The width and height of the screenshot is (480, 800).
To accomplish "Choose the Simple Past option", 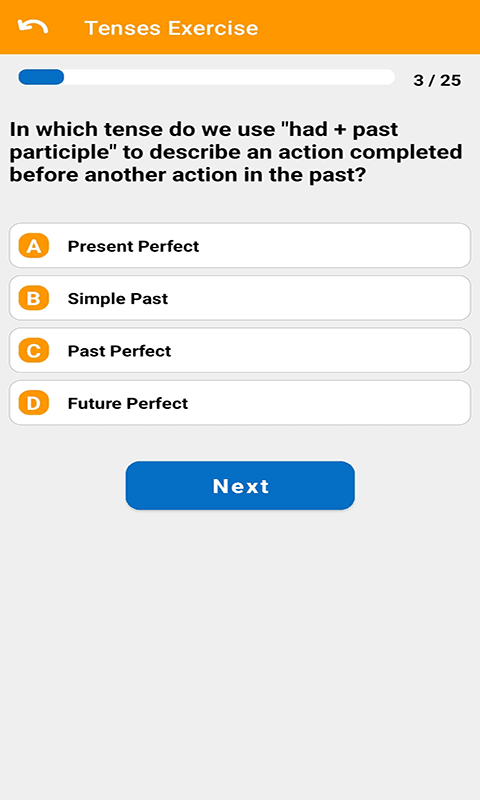I will (x=240, y=298).
